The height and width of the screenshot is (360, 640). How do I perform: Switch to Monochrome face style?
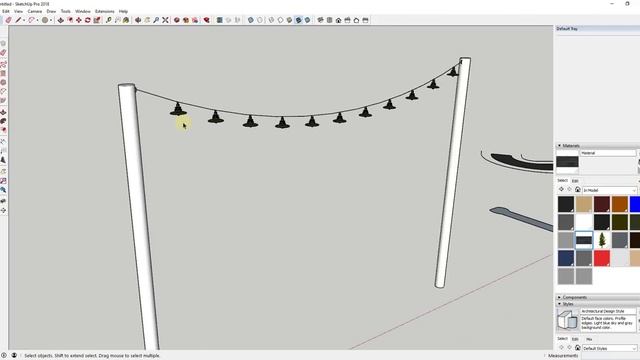point(307,20)
